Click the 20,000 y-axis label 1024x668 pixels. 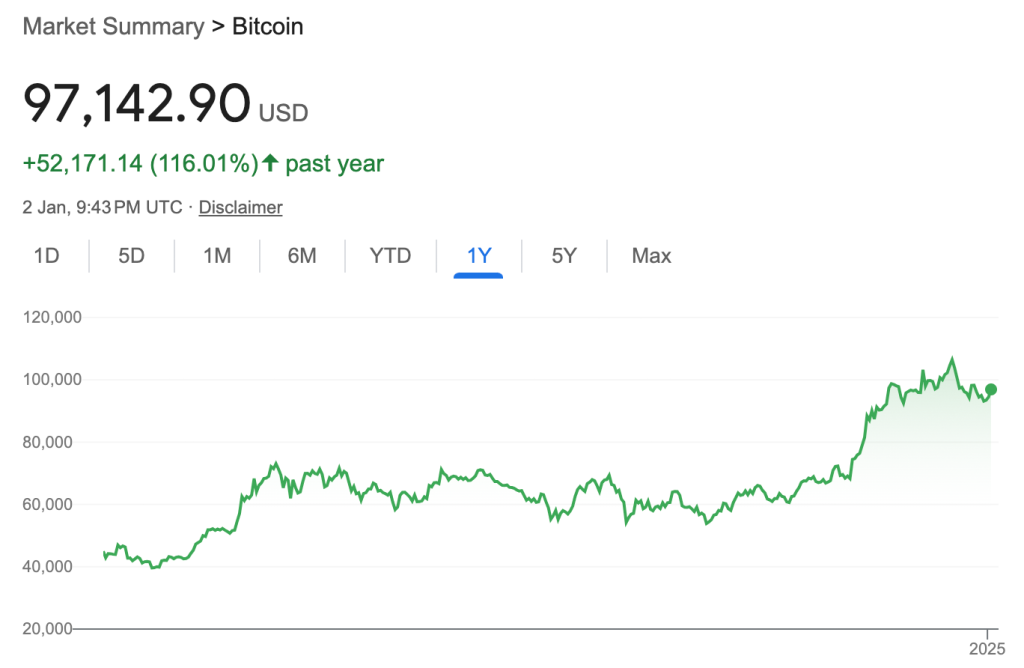point(52,629)
